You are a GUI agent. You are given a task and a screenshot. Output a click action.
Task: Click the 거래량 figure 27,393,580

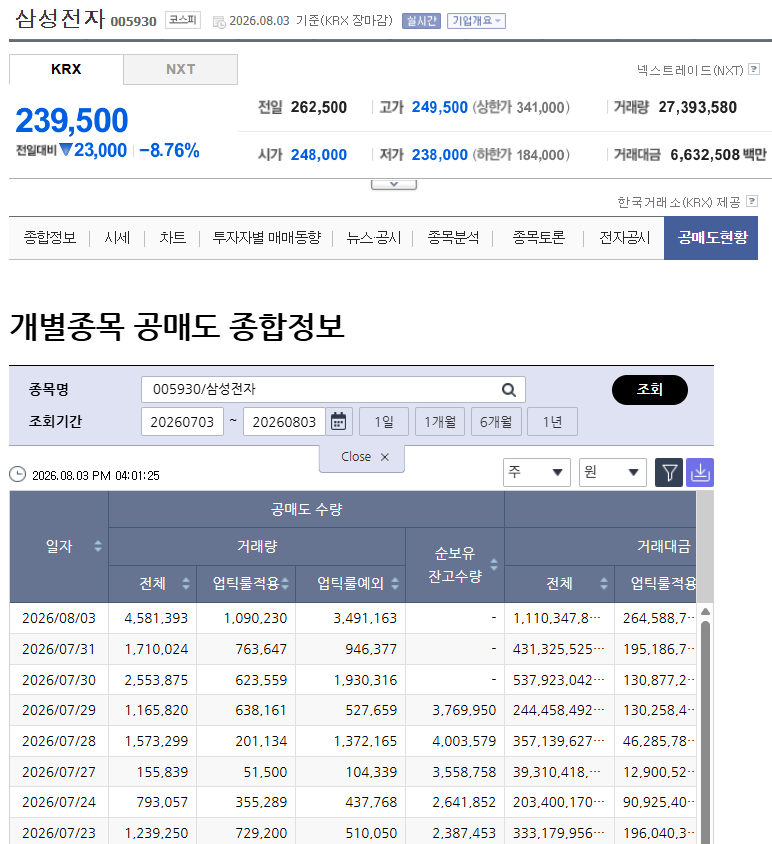pos(697,107)
